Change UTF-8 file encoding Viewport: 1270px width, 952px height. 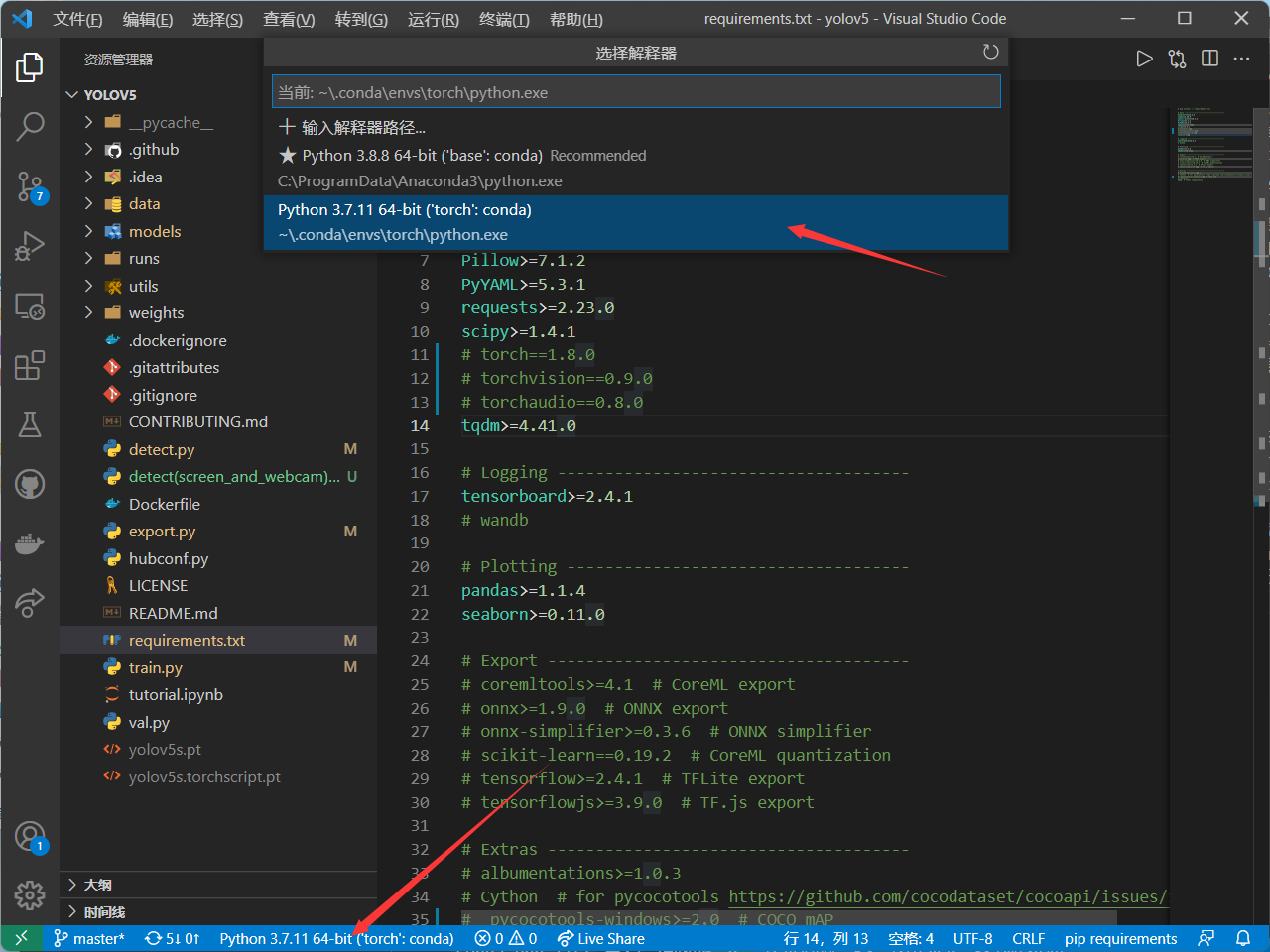[972, 938]
